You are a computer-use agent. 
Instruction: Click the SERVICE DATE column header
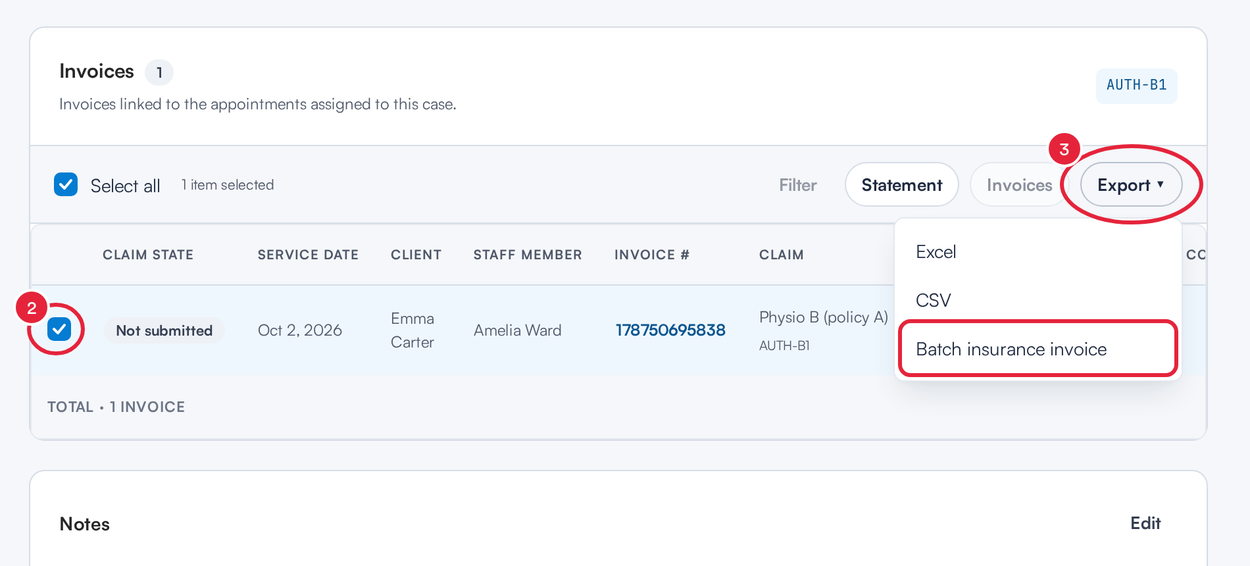[308, 255]
